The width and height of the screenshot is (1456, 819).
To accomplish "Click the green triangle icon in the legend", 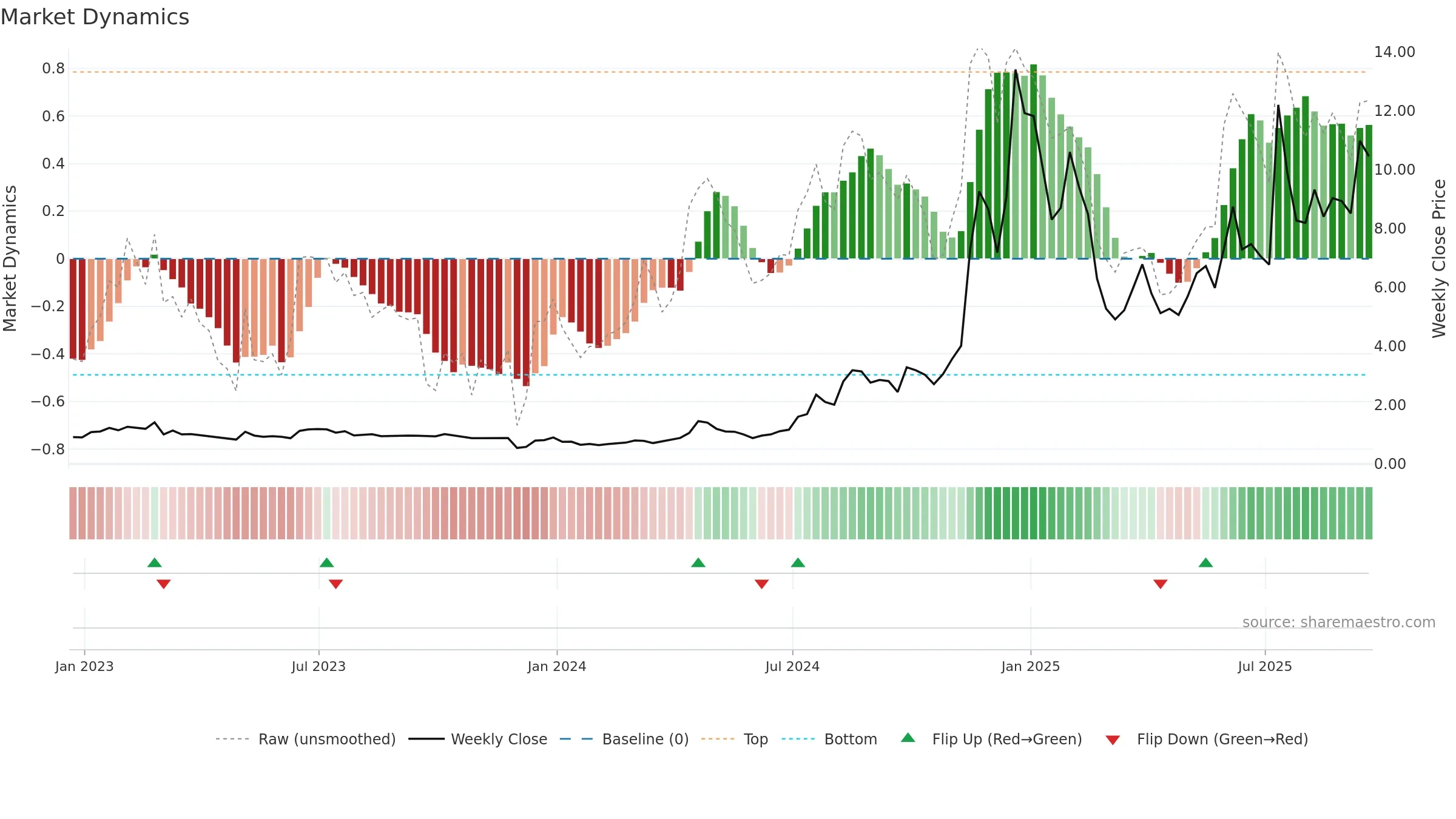I will pyautogui.click(x=908, y=738).
